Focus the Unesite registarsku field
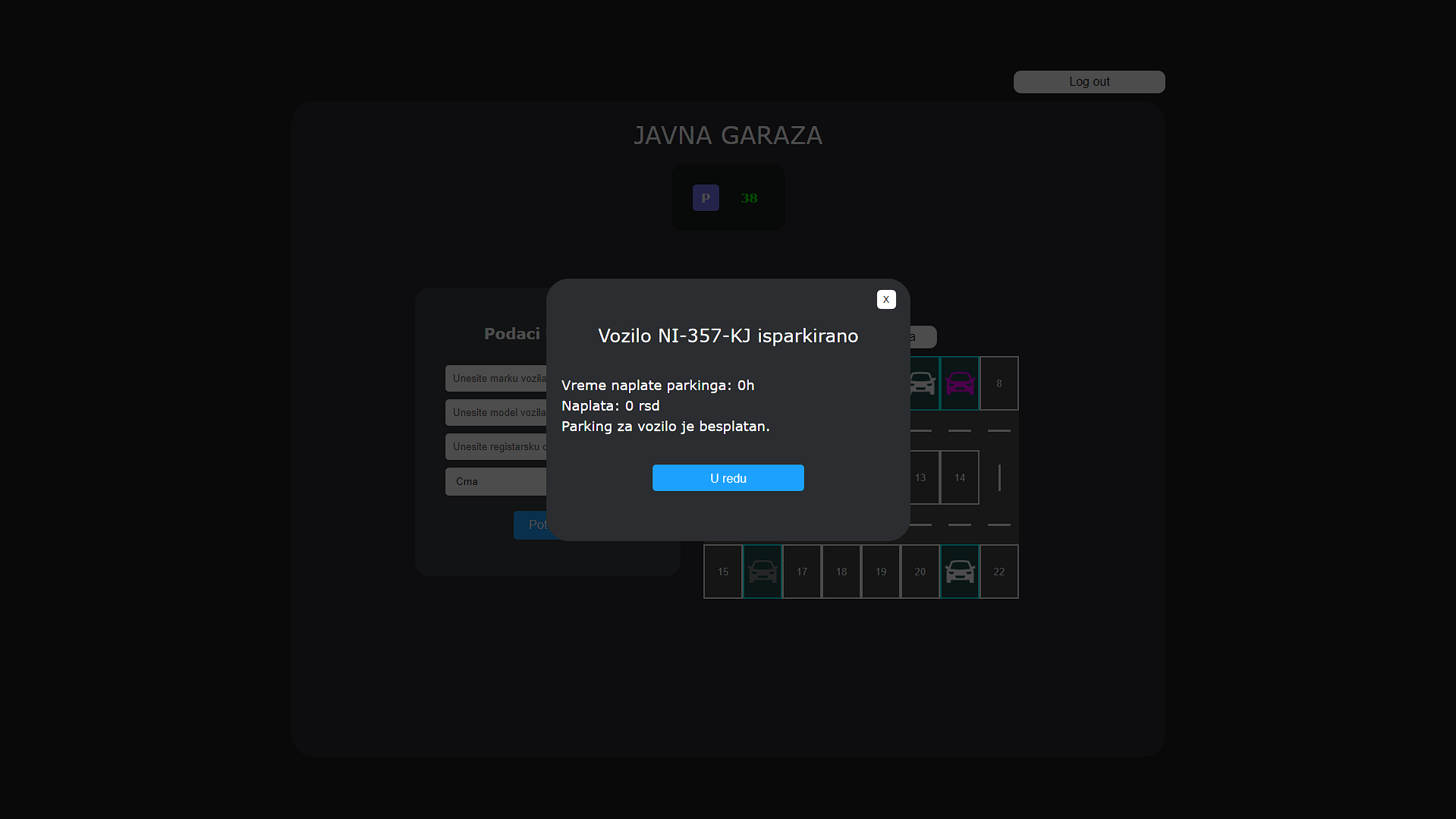Screen dimensions: 1456x819 496,447
